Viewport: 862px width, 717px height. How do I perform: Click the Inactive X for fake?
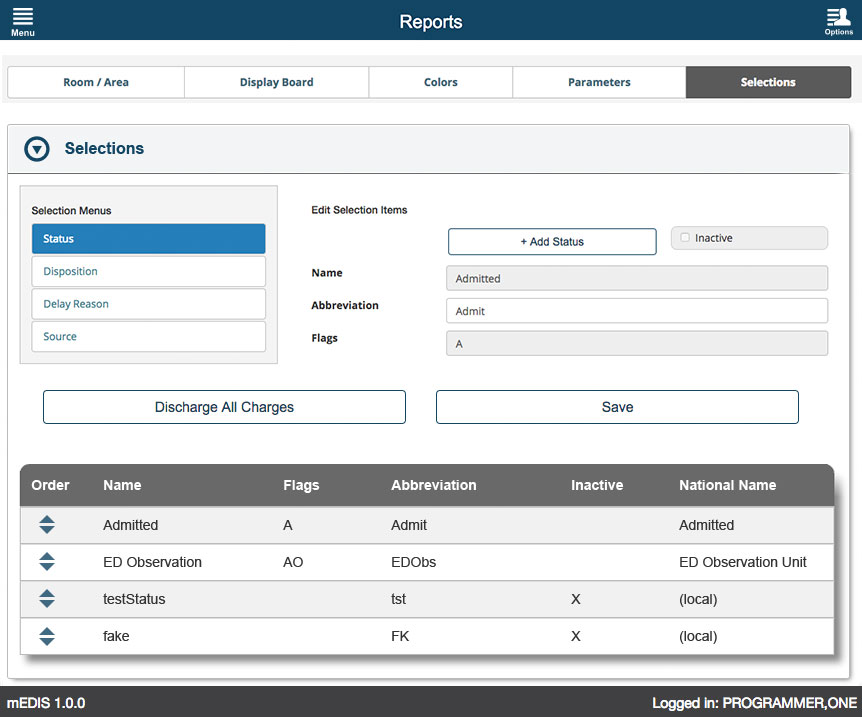(576, 636)
